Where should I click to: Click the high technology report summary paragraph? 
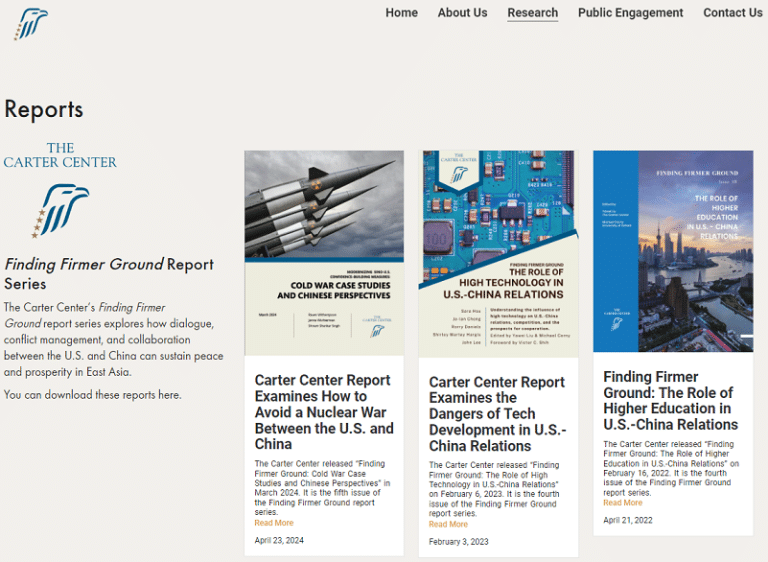(494, 489)
